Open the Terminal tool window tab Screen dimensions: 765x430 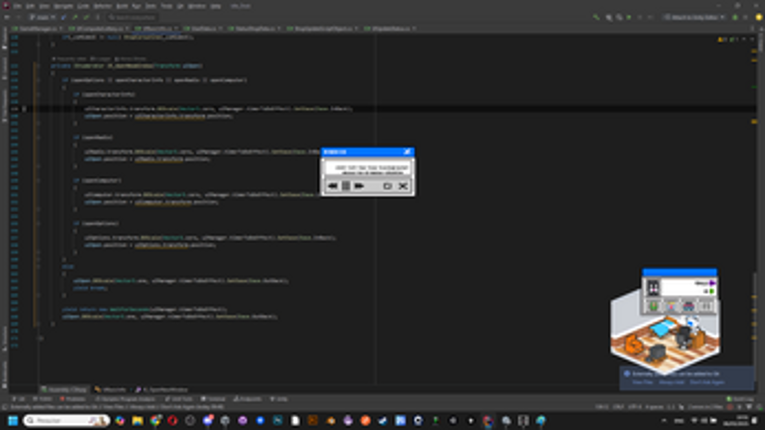click(213, 399)
